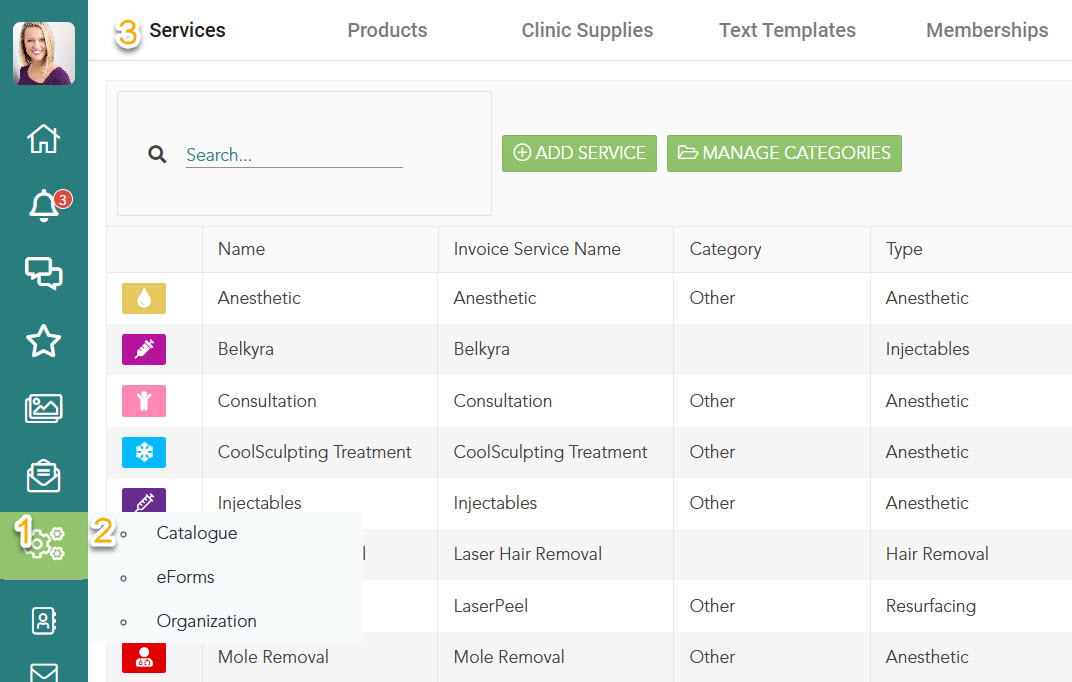Open the Text Templates tab
1072x682 pixels.
(x=787, y=31)
